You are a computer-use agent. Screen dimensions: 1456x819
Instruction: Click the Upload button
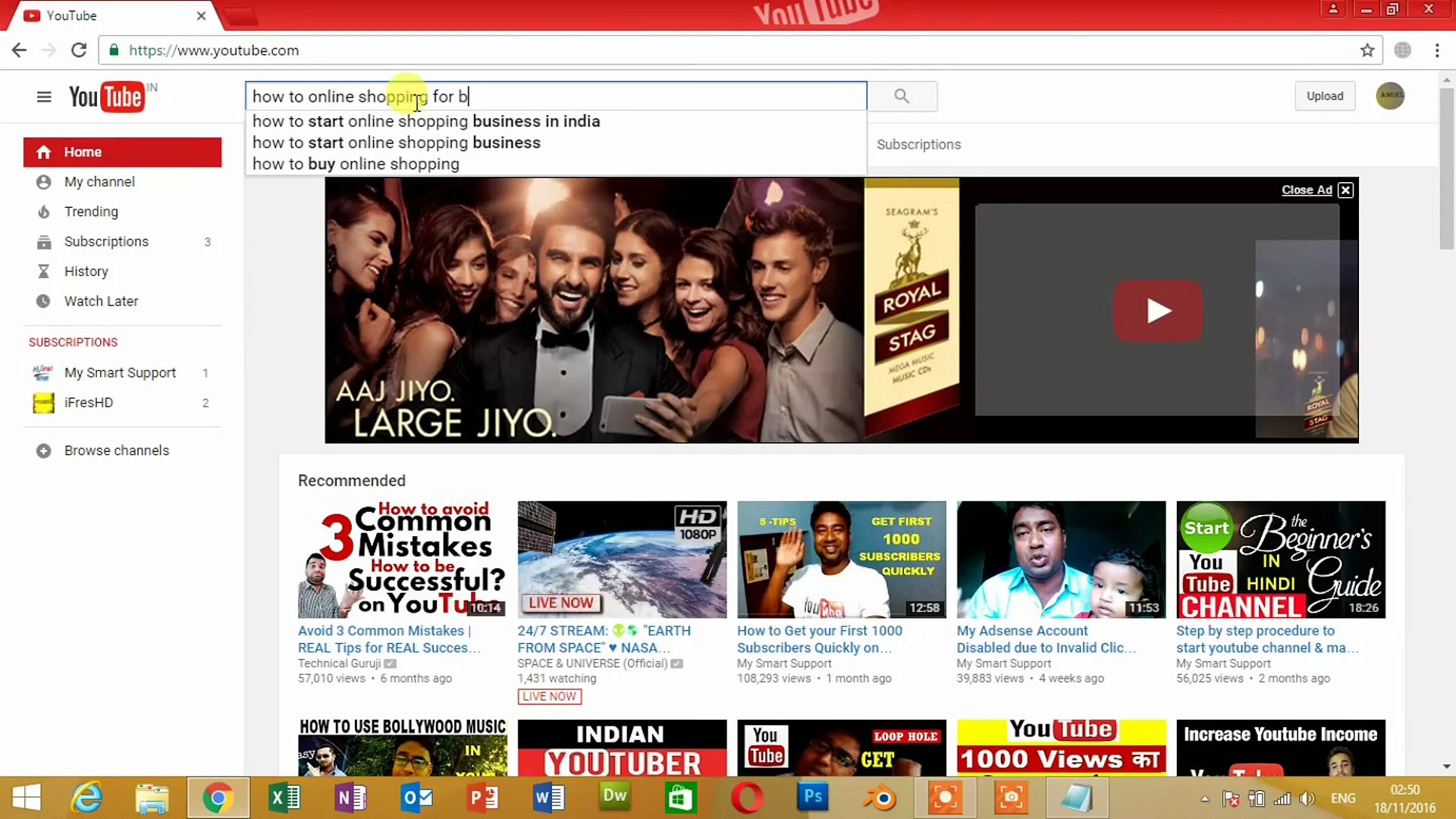[x=1324, y=96]
